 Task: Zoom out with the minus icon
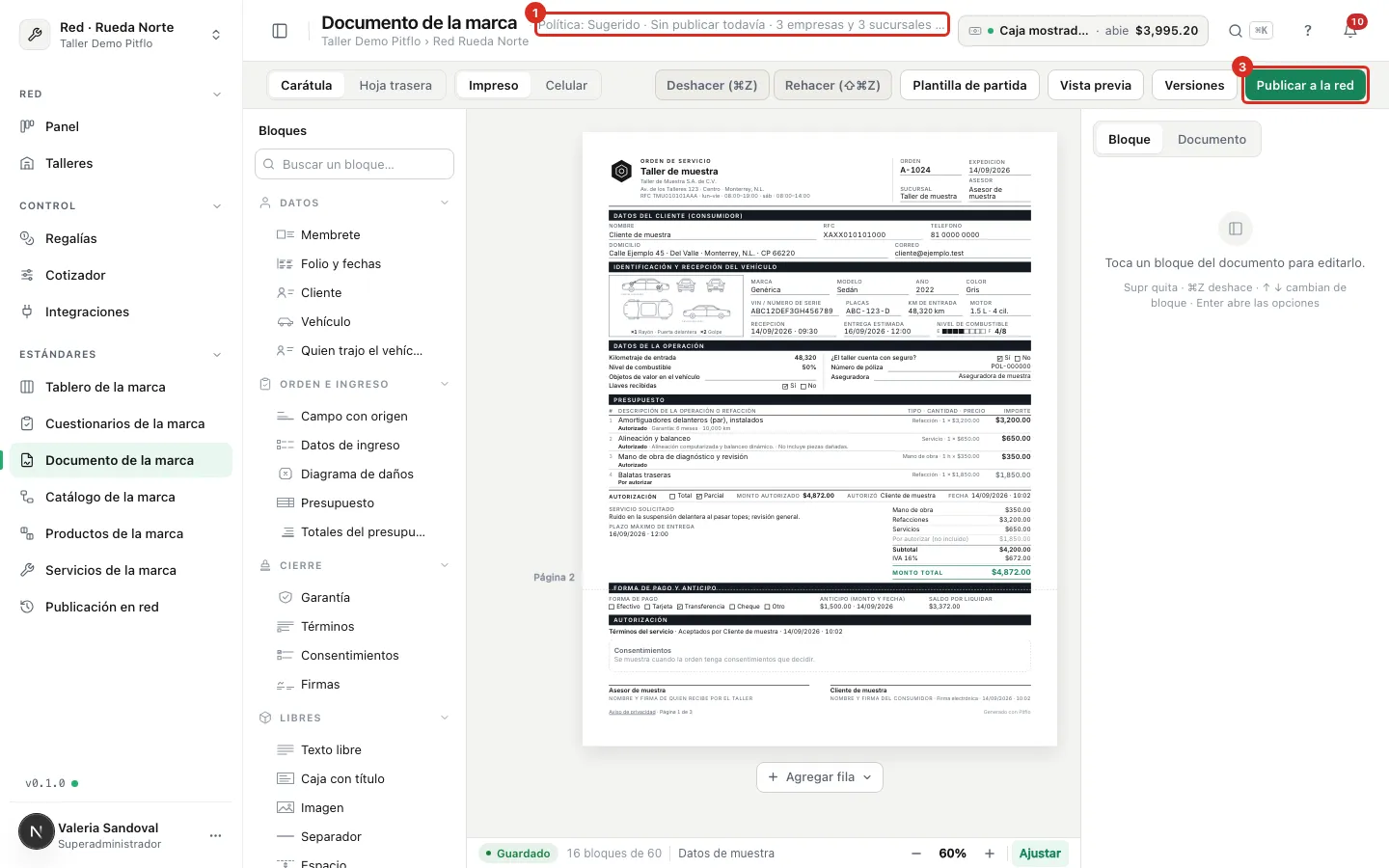pos(916,854)
